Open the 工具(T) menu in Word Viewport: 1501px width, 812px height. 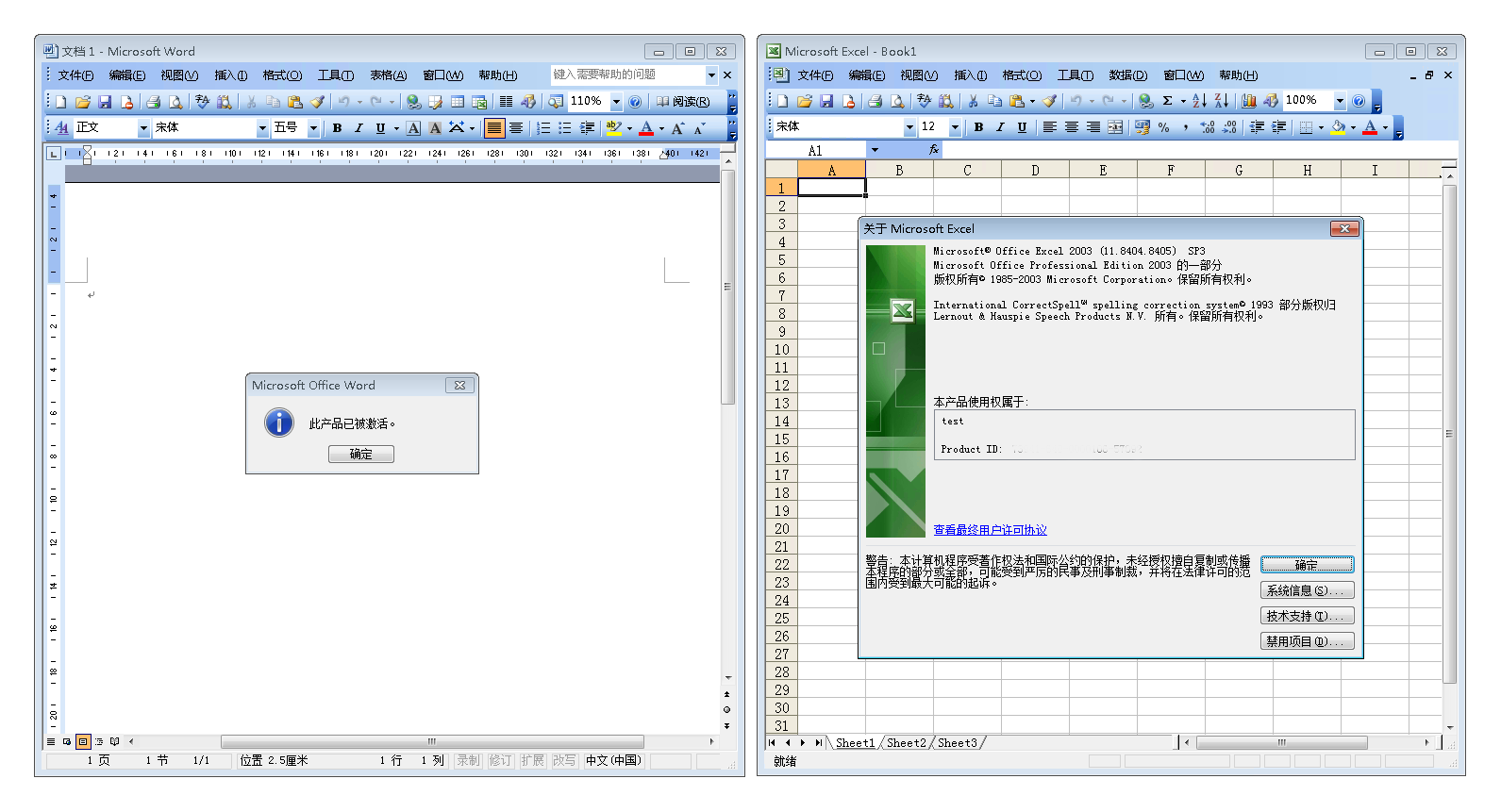pyautogui.click(x=336, y=75)
